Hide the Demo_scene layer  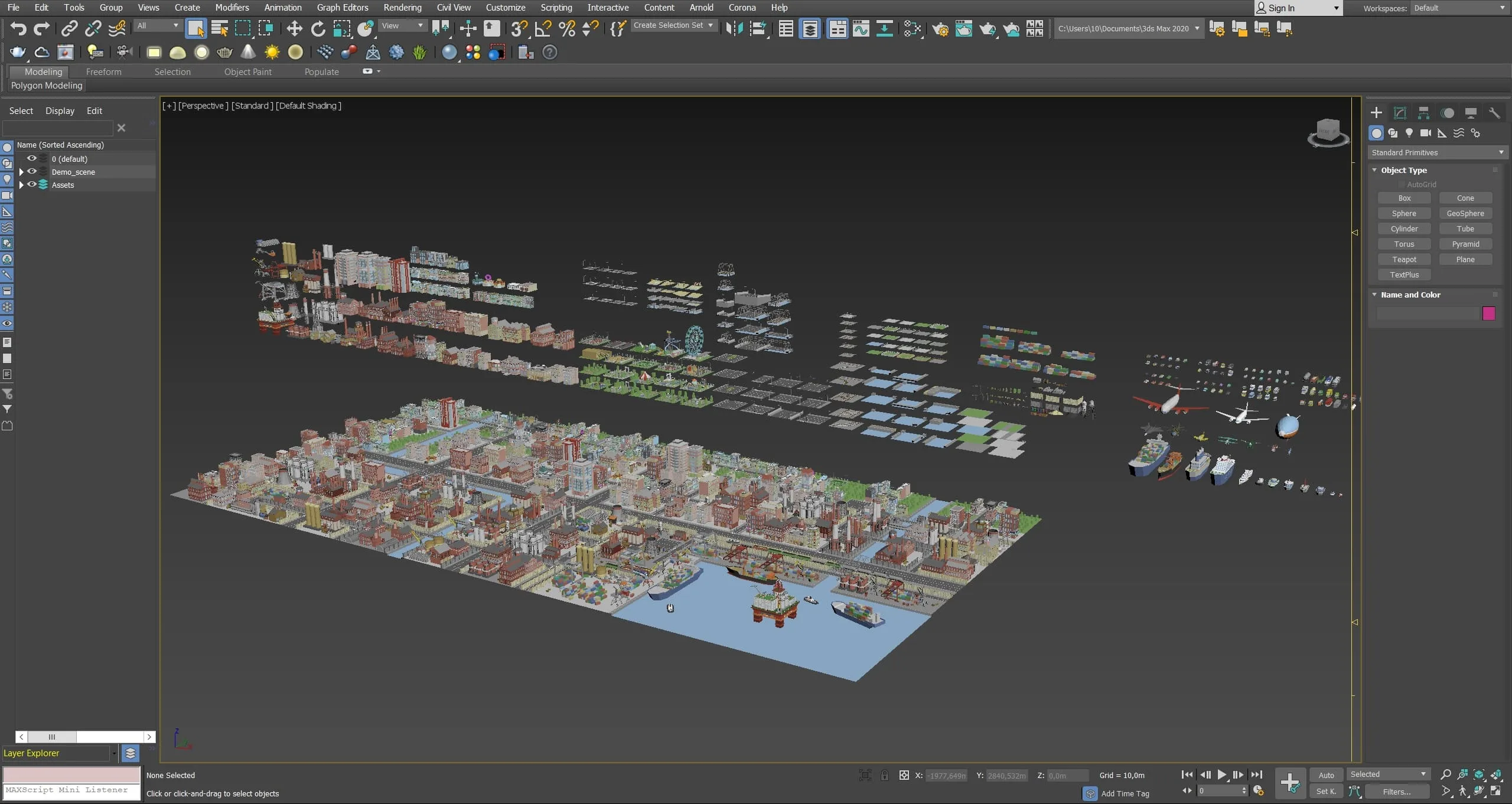[x=32, y=172]
